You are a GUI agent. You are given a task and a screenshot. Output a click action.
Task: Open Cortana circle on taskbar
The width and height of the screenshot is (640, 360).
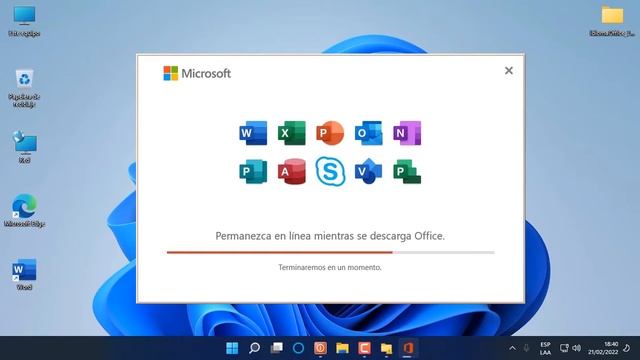[298, 348]
